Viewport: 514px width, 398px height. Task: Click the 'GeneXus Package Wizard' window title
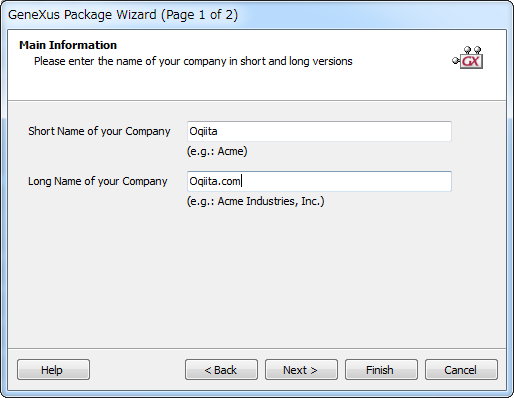[x=82, y=15]
